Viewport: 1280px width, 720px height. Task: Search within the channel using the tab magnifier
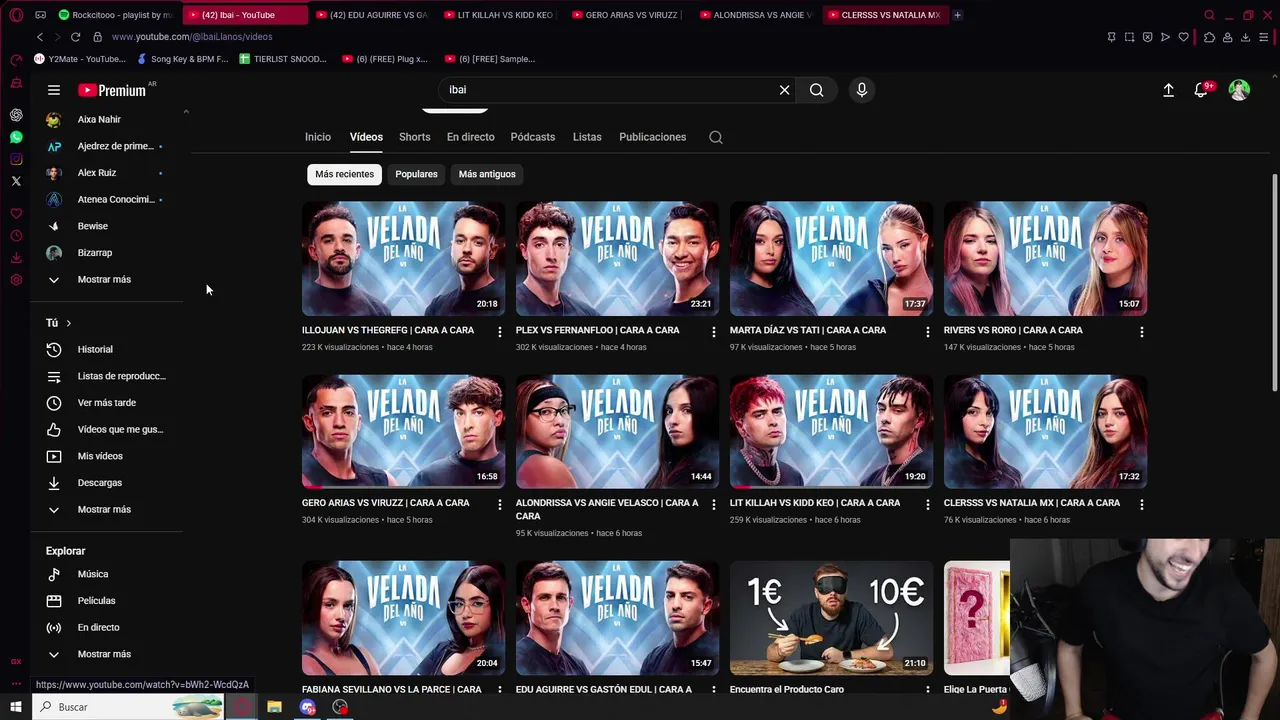716,137
